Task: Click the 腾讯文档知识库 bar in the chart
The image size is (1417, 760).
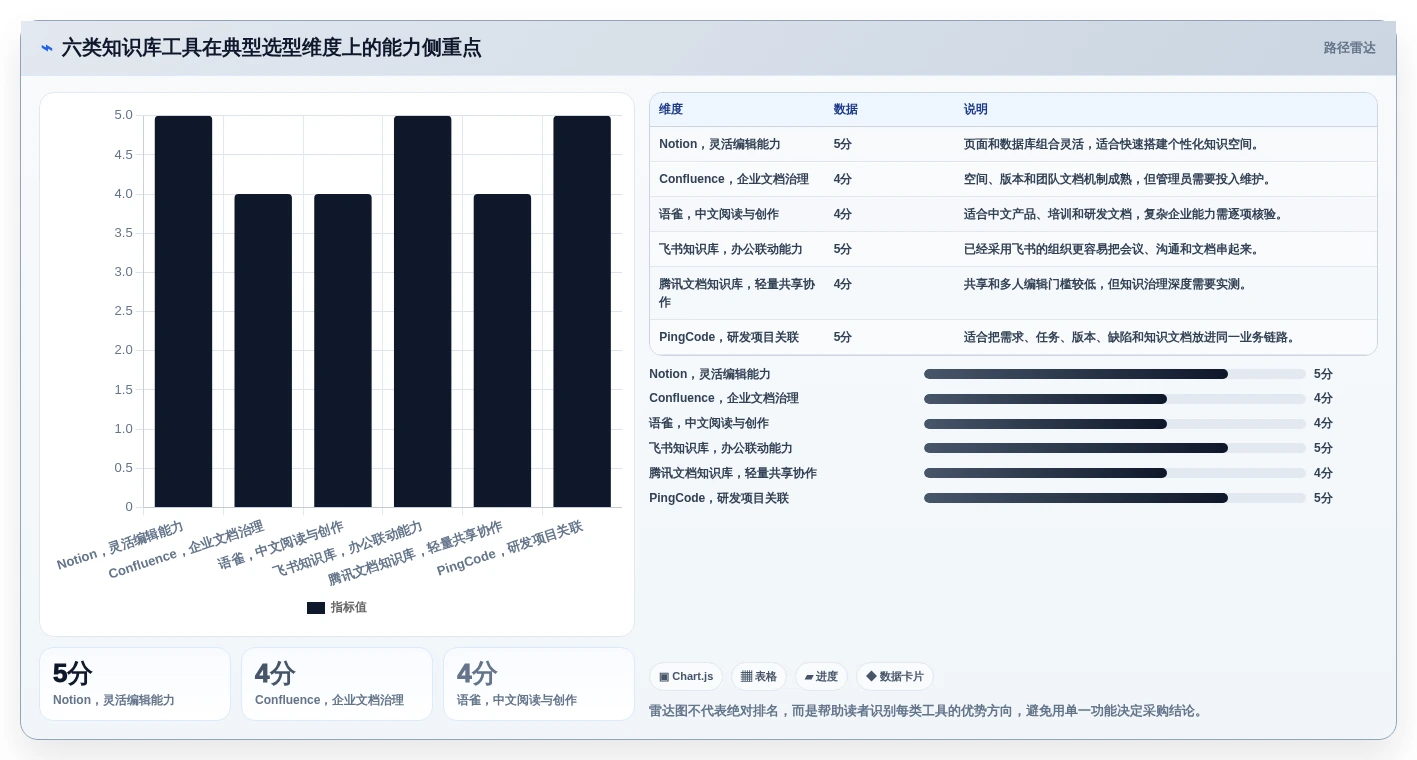Action: [x=502, y=350]
